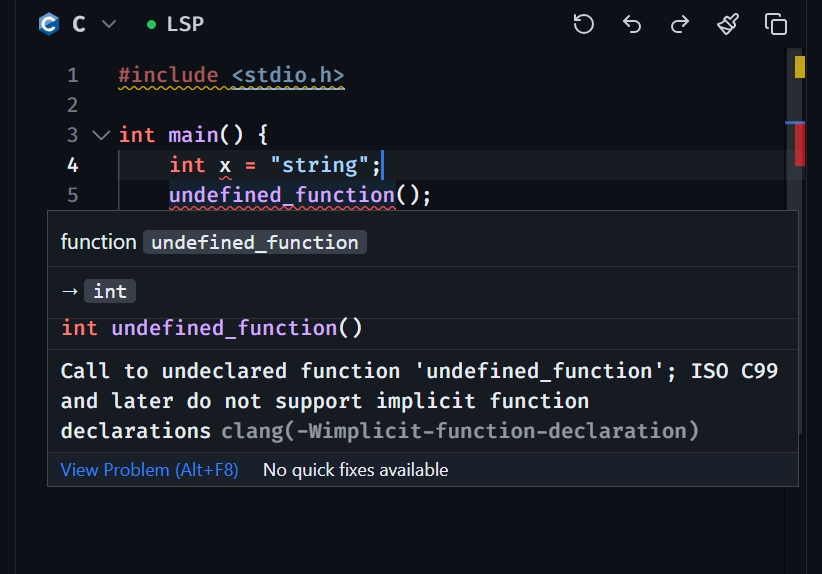Click the overlapping squares icon
The height and width of the screenshot is (574, 822).
point(776,24)
